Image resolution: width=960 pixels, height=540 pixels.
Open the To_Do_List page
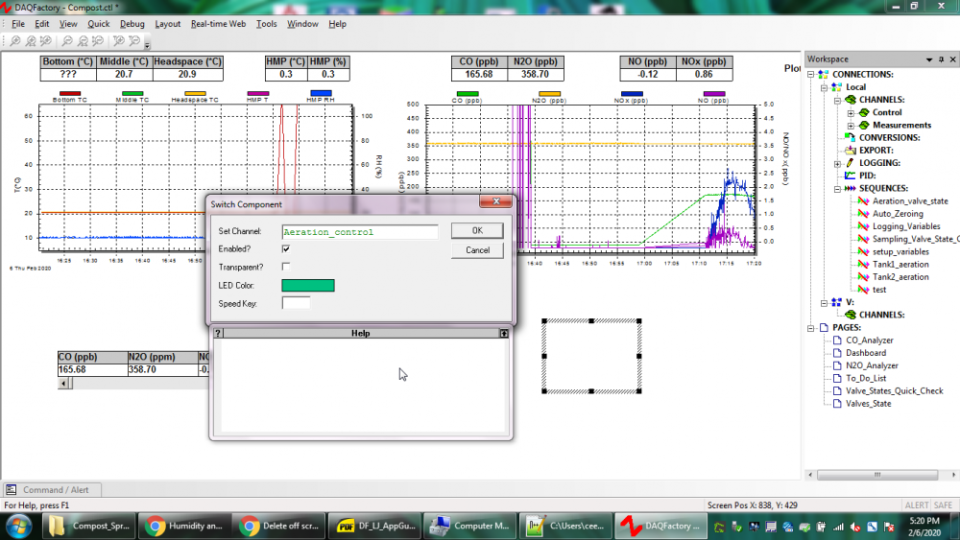[x=866, y=378]
